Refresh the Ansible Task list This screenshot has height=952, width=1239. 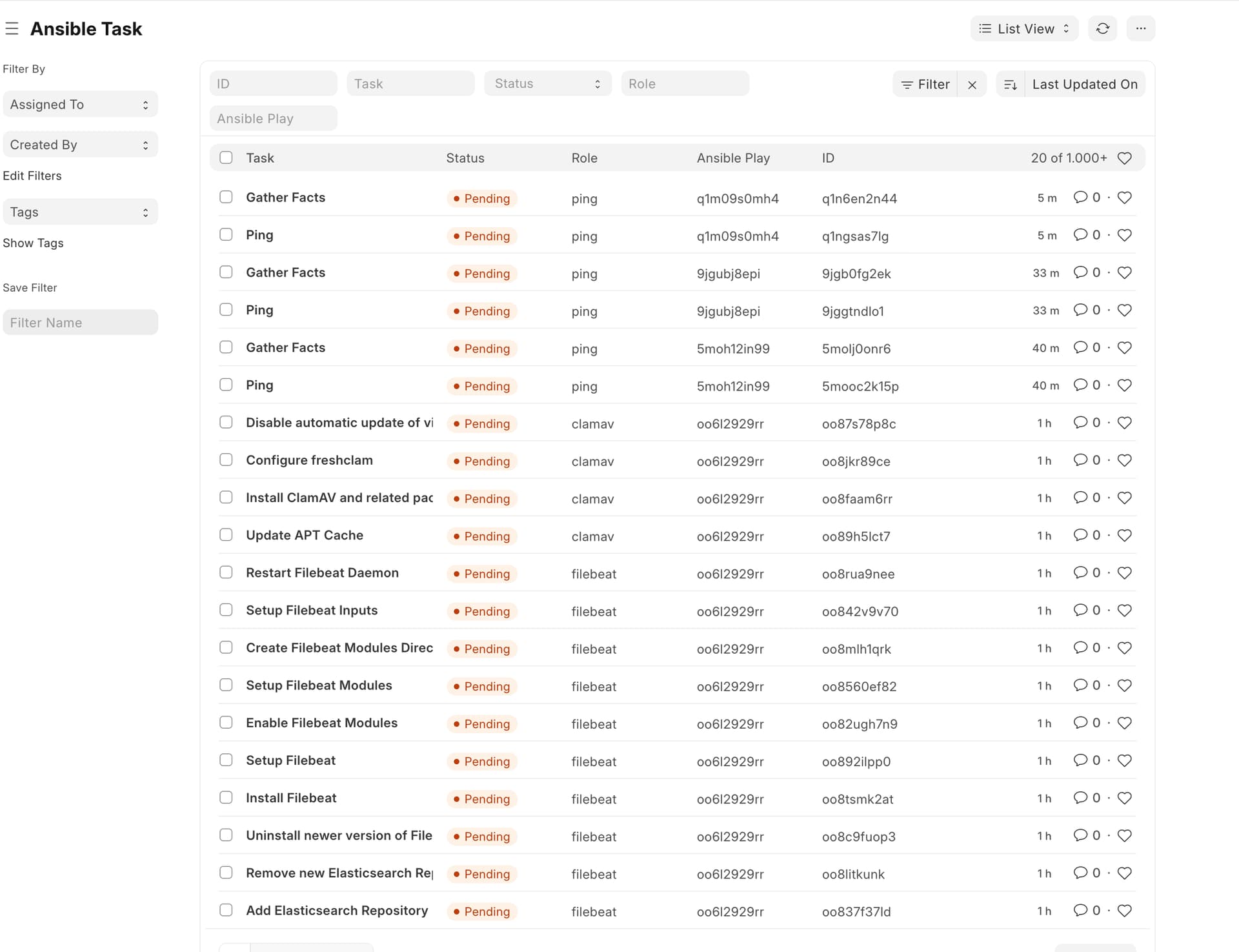click(1102, 28)
